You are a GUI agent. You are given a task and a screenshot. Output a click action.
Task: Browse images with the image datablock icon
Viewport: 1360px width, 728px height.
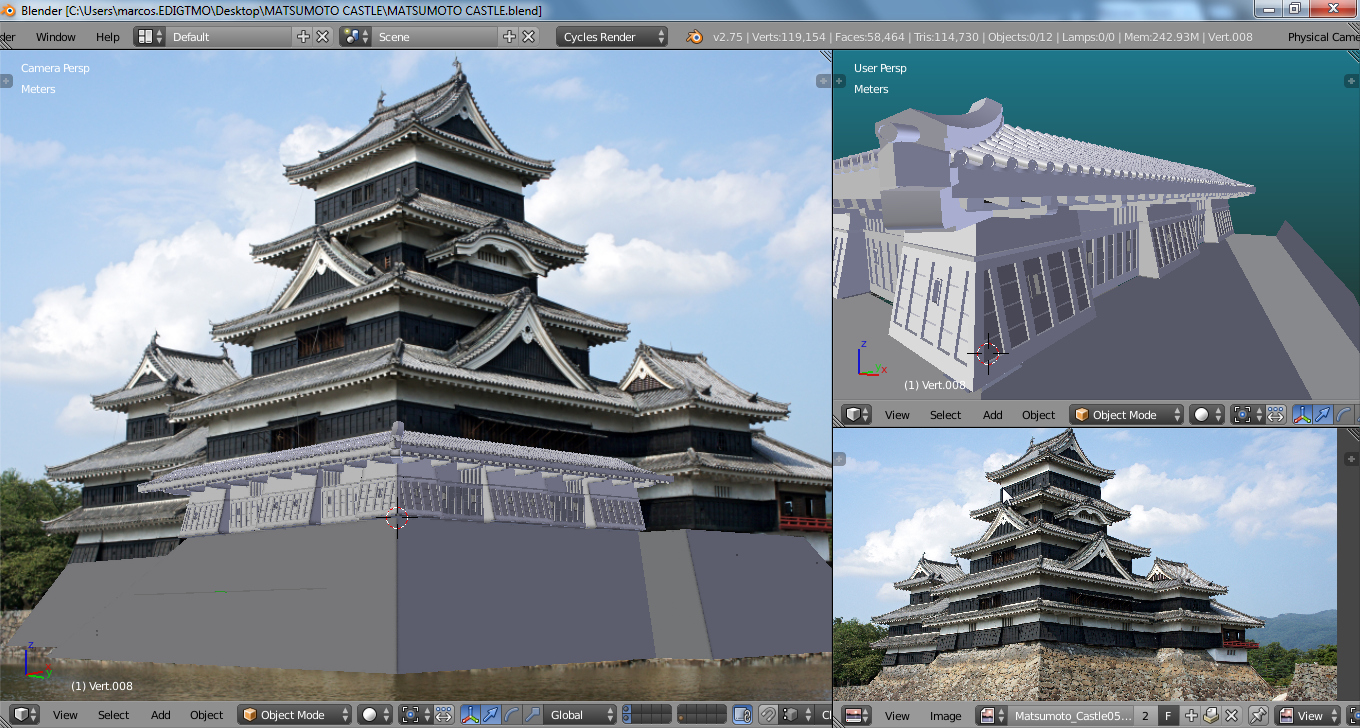(x=992, y=715)
